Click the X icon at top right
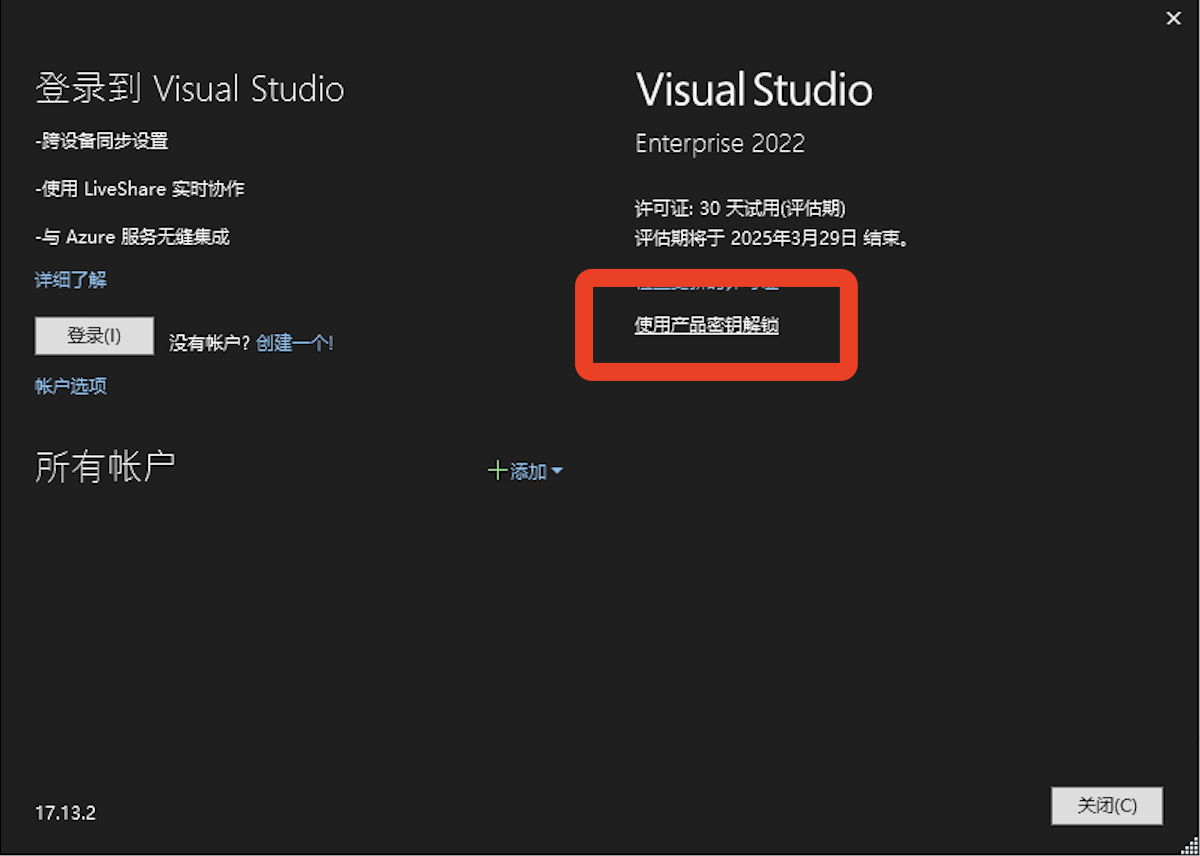The height and width of the screenshot is (856, 1200). (1173, 18)
